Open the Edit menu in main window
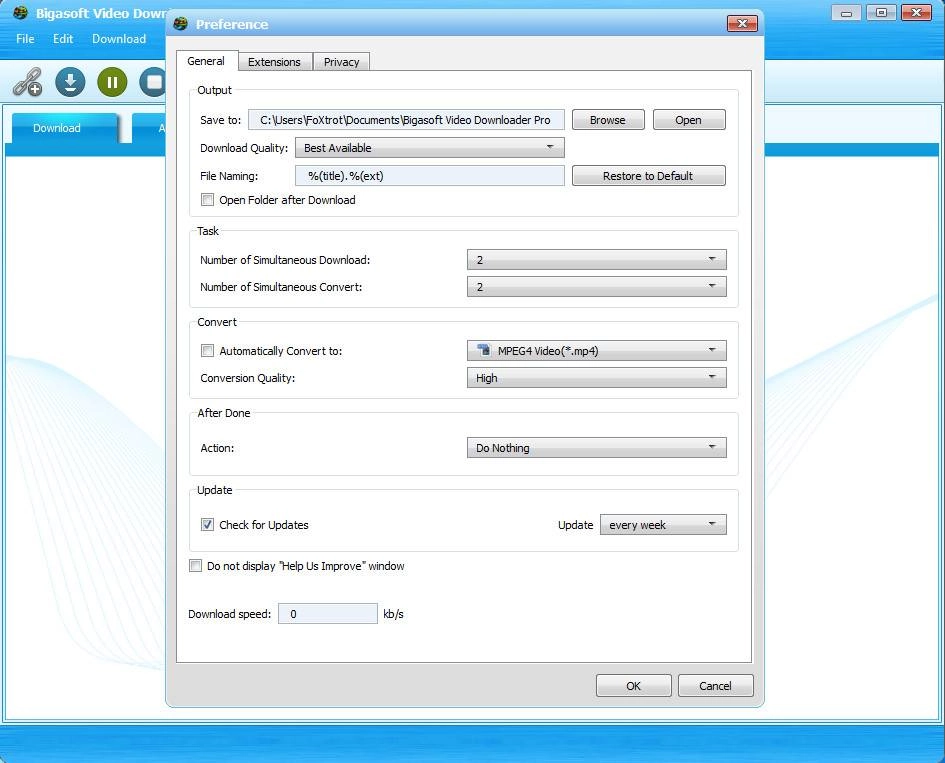Screen dimensions: 945x763 coord(63,39)
